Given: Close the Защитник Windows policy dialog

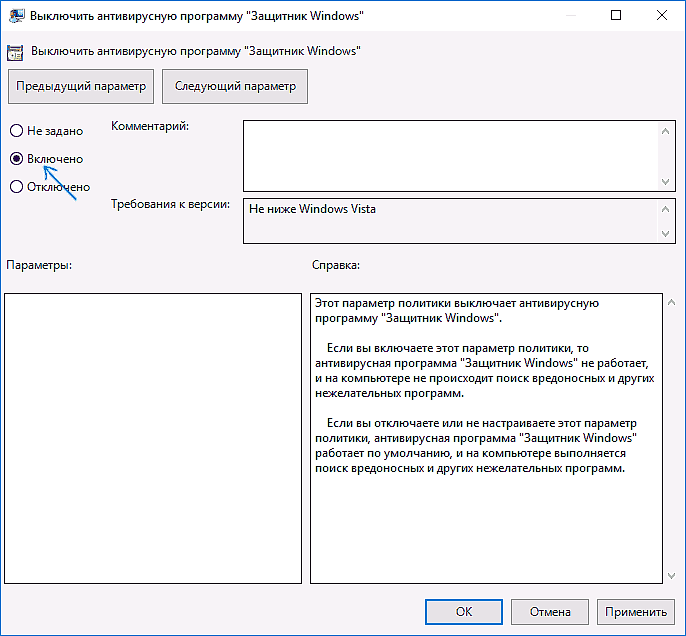Looking at the screenshot, I should coord(661,15).
